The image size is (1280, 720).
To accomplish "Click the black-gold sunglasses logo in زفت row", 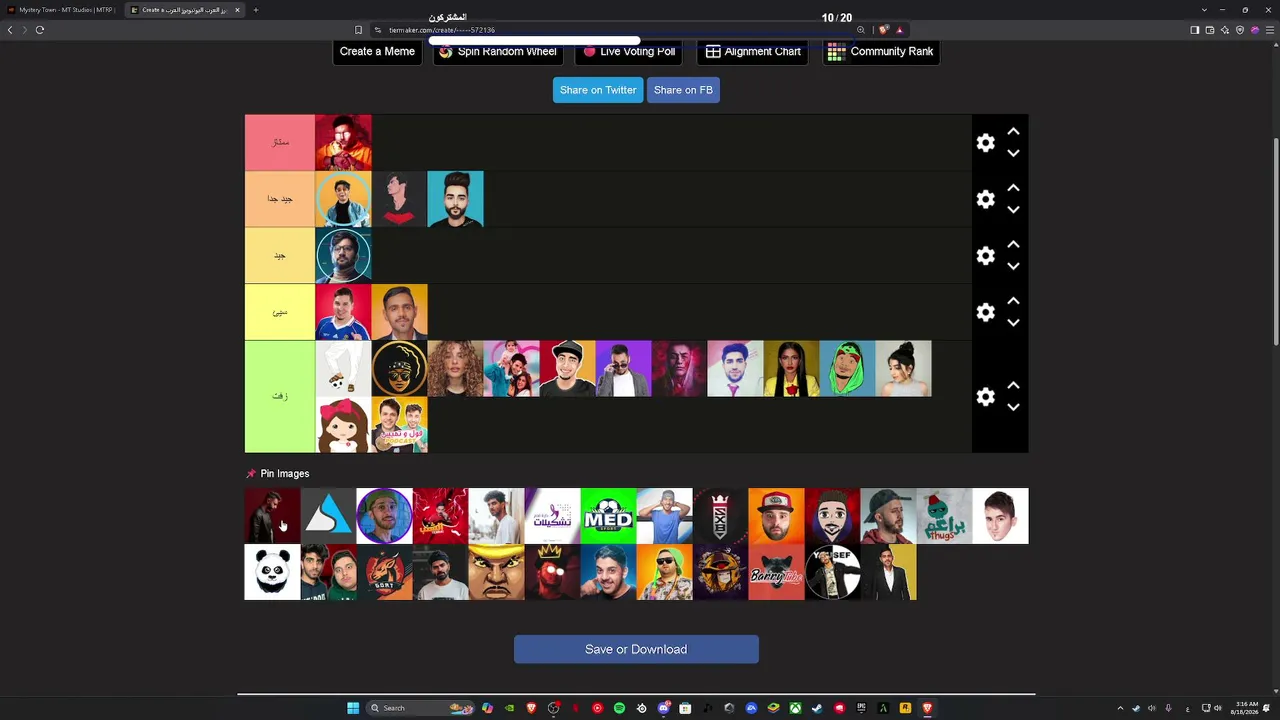I will tap(399, 369).
